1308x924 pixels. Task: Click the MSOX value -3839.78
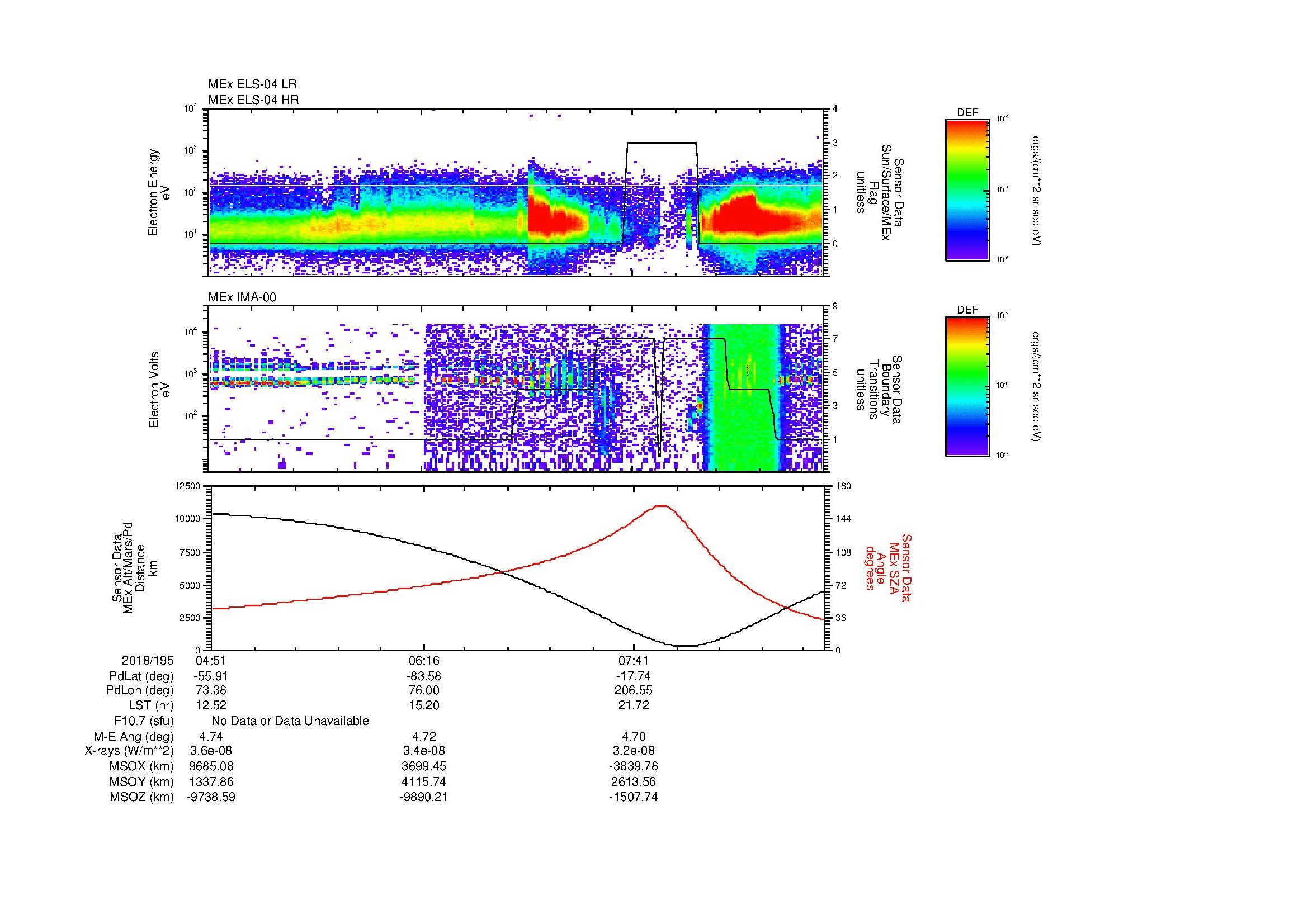pyautogui.click(x=633, y=766)
